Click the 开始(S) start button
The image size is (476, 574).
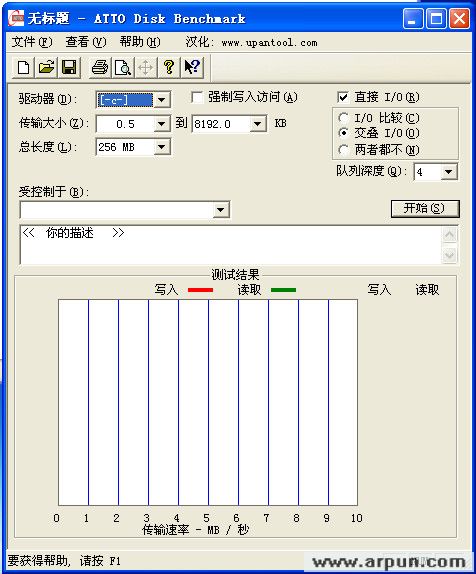pyautogui.click(x=425, y=209)
